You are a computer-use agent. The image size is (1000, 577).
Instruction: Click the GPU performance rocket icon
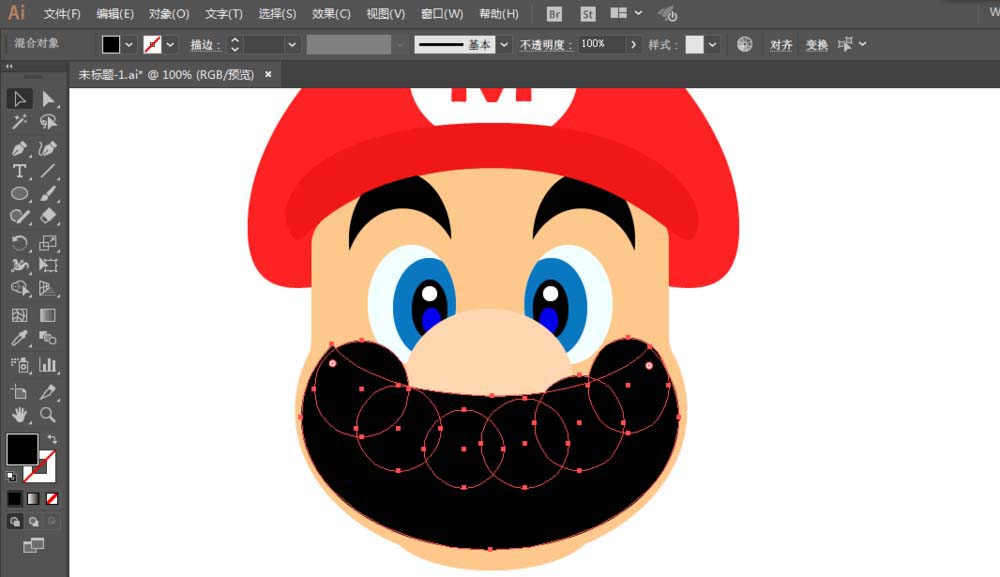(668, 13)
